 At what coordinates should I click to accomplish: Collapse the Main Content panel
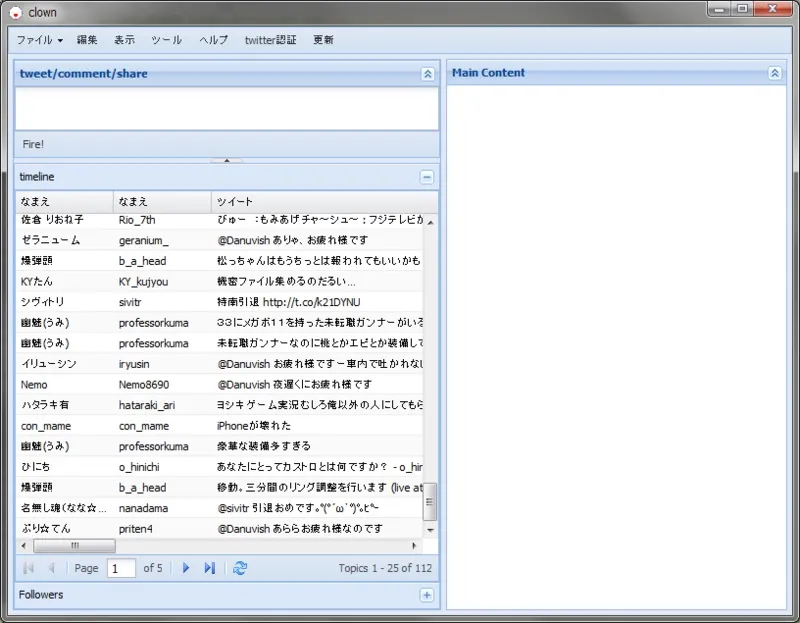pos(775,73)
